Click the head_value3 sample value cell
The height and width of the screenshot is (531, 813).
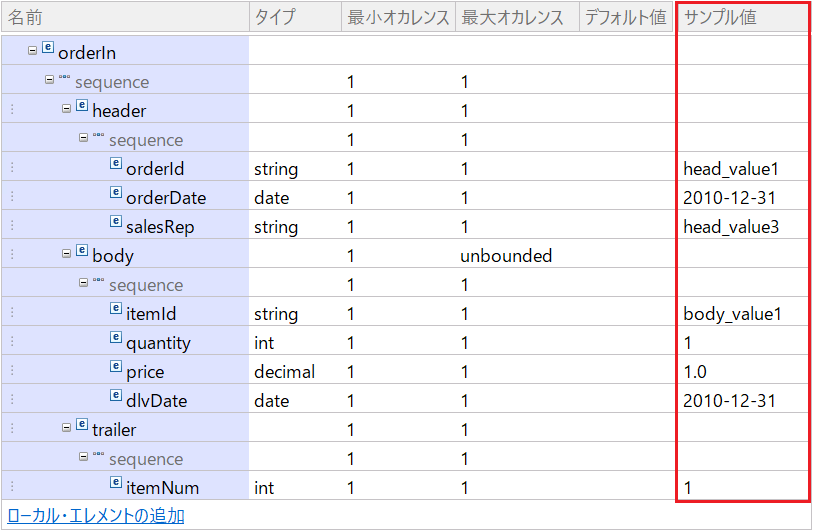(x=742, y=227)
